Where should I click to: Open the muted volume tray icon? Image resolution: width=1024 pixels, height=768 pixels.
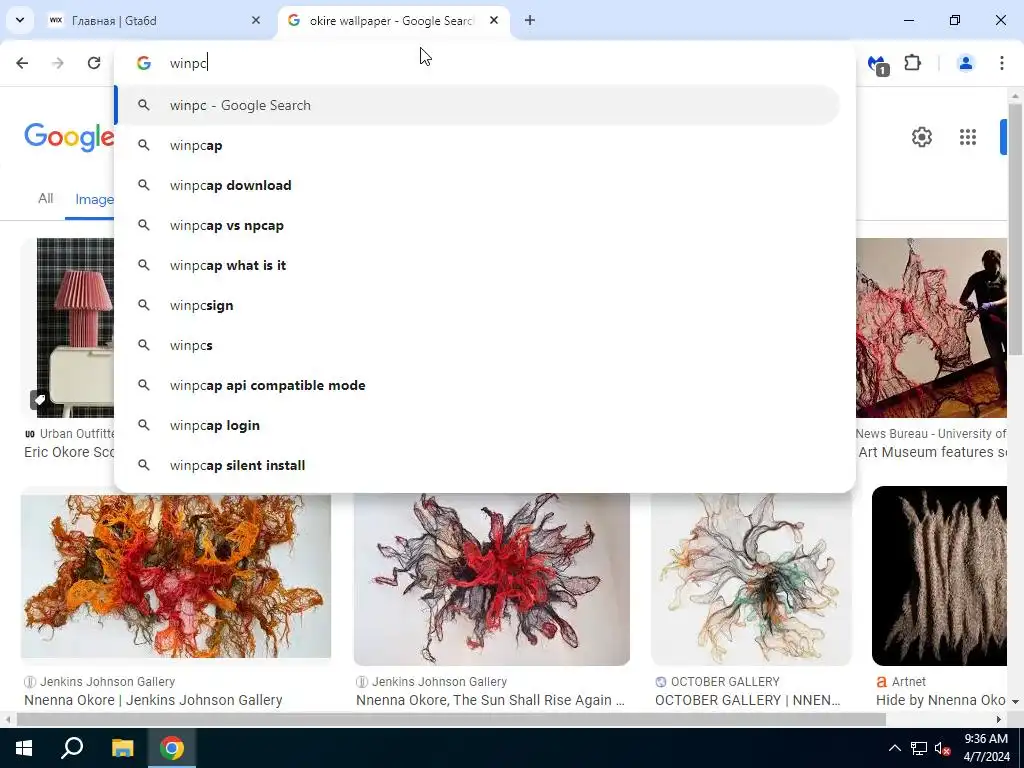(x=942, y=748)
